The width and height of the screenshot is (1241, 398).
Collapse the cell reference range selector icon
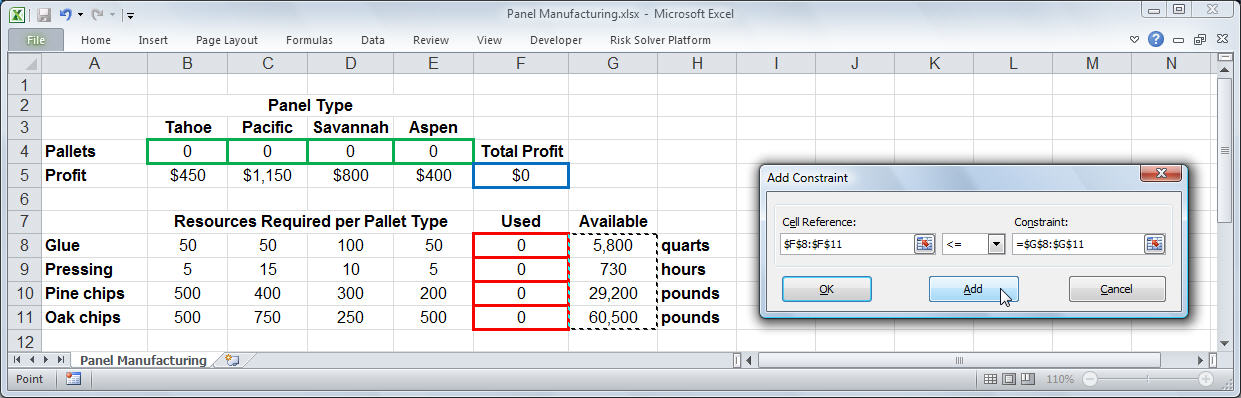(924, 244)
